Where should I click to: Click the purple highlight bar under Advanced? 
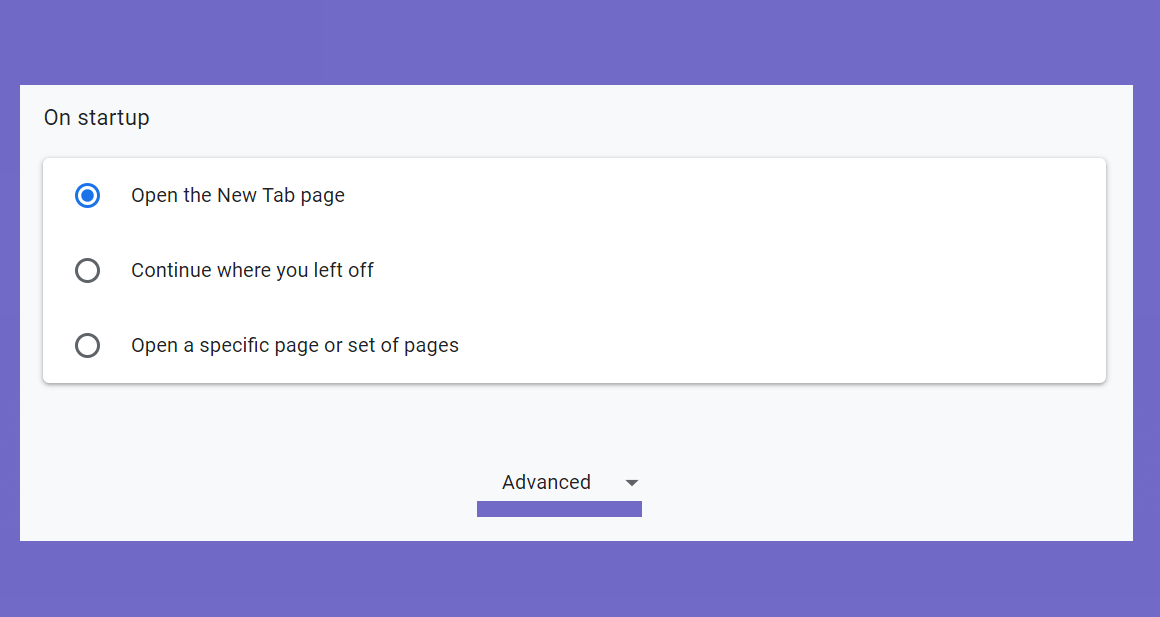click(x=559, y=509)
